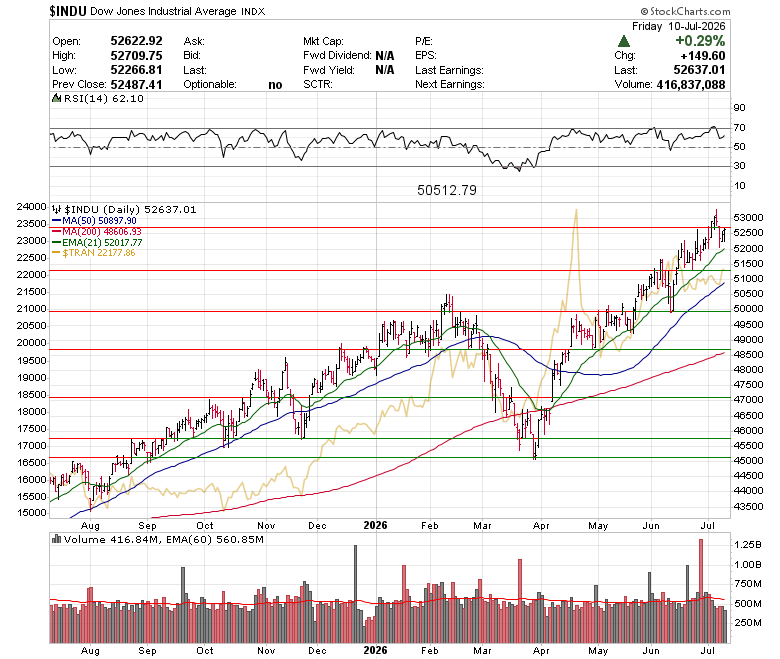The width and height of the screenshot is (780, 659).
Task: Click the Last value 52637.01 in header
Action: coord(699,70)
